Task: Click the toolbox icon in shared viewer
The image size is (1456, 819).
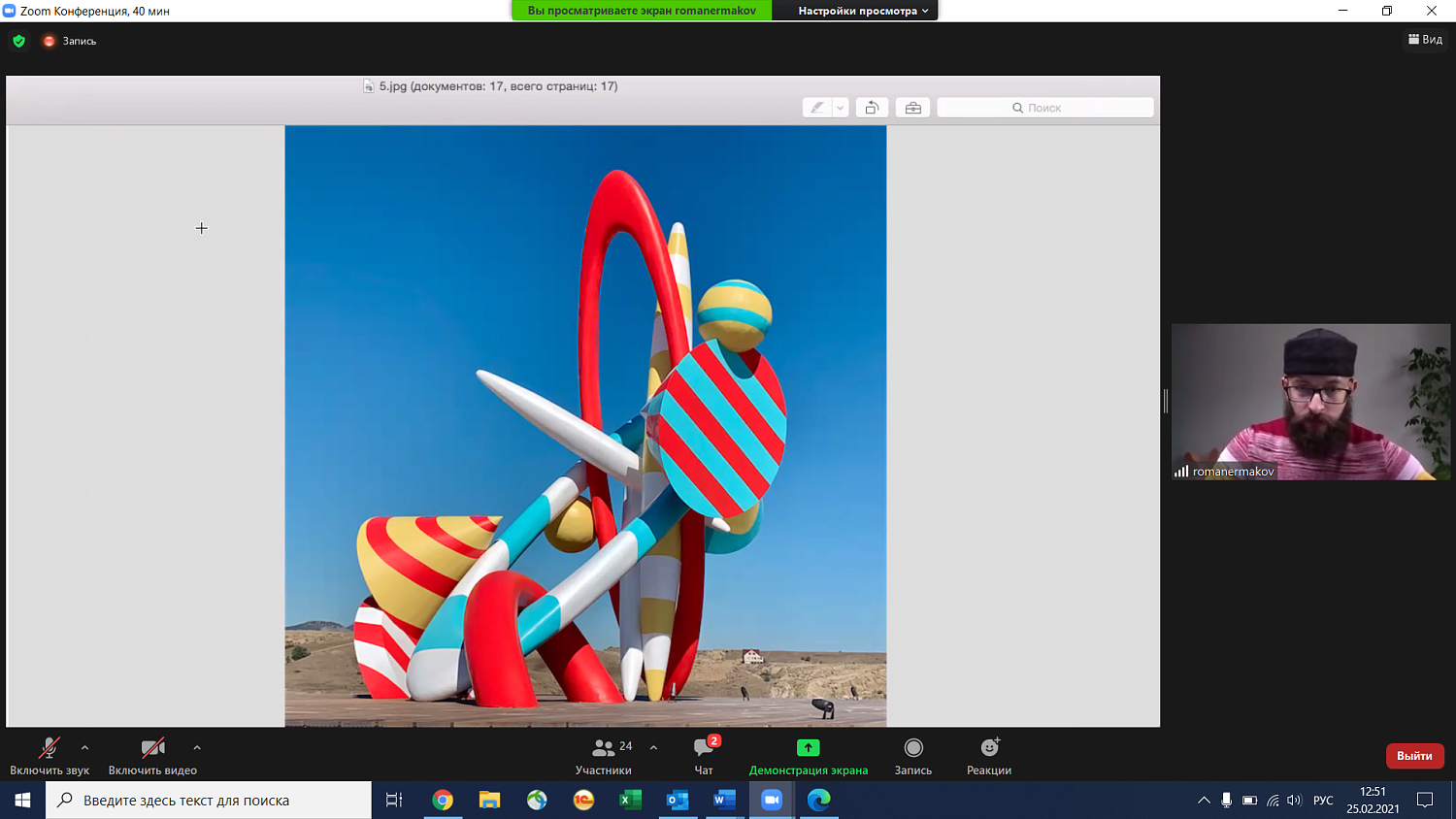Action: tap(913, 108)
